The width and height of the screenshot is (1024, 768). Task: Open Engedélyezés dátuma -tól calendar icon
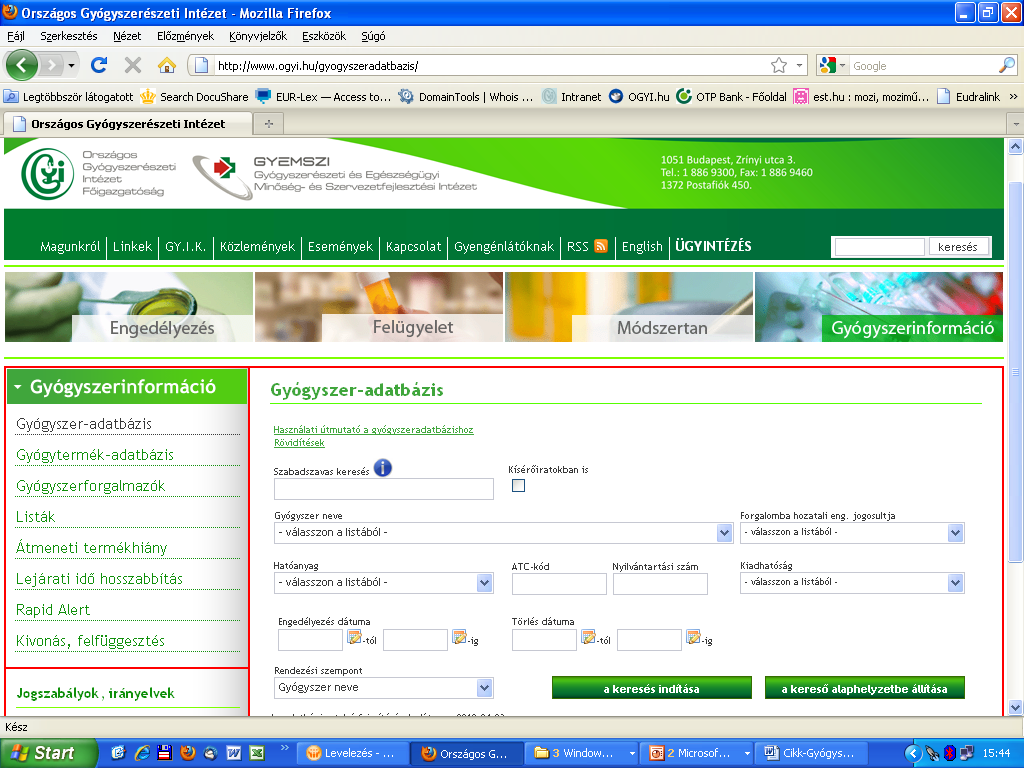point(354,637)
